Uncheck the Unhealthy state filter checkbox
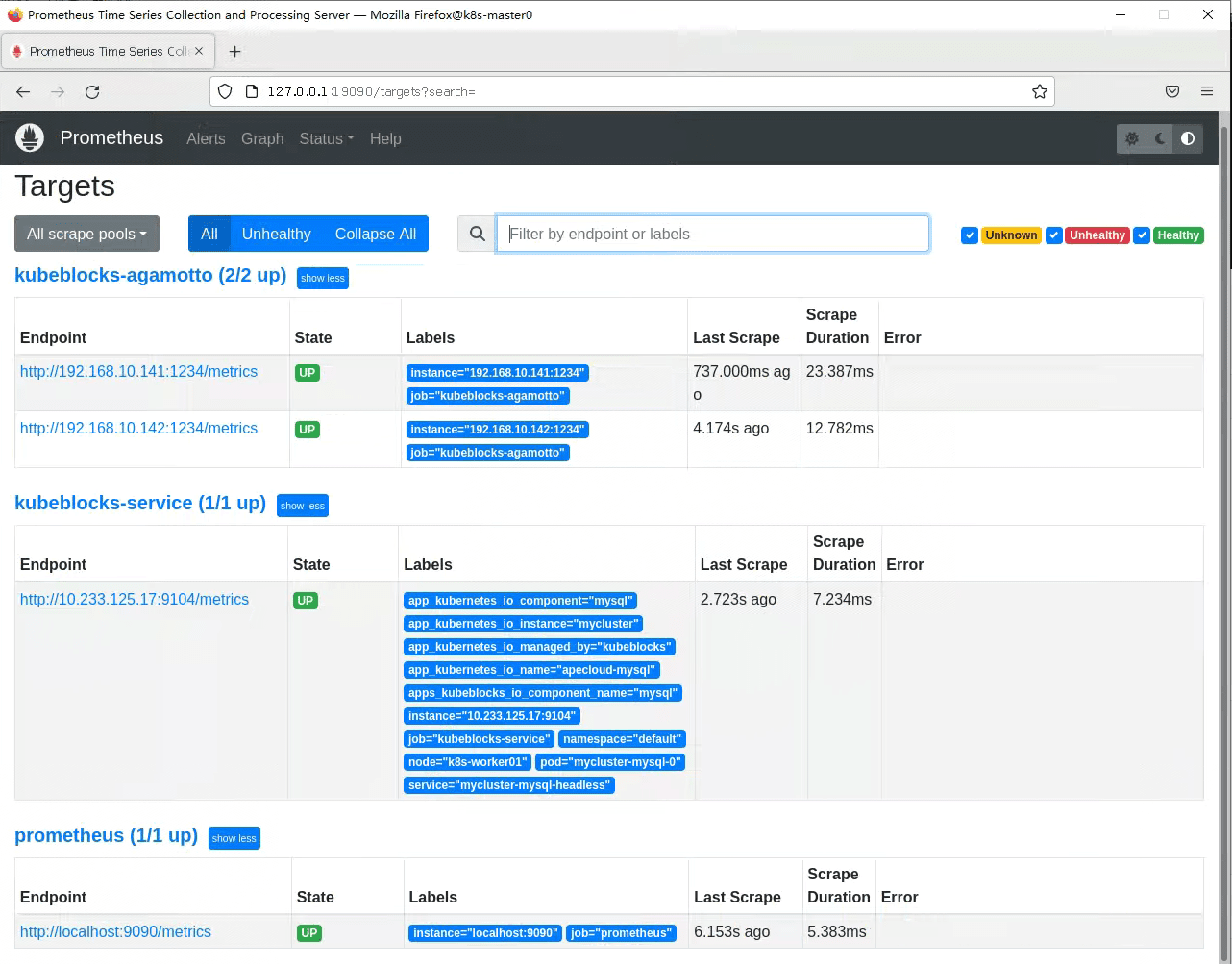This screenshot has height=964, width=1232. point(1054,235)
